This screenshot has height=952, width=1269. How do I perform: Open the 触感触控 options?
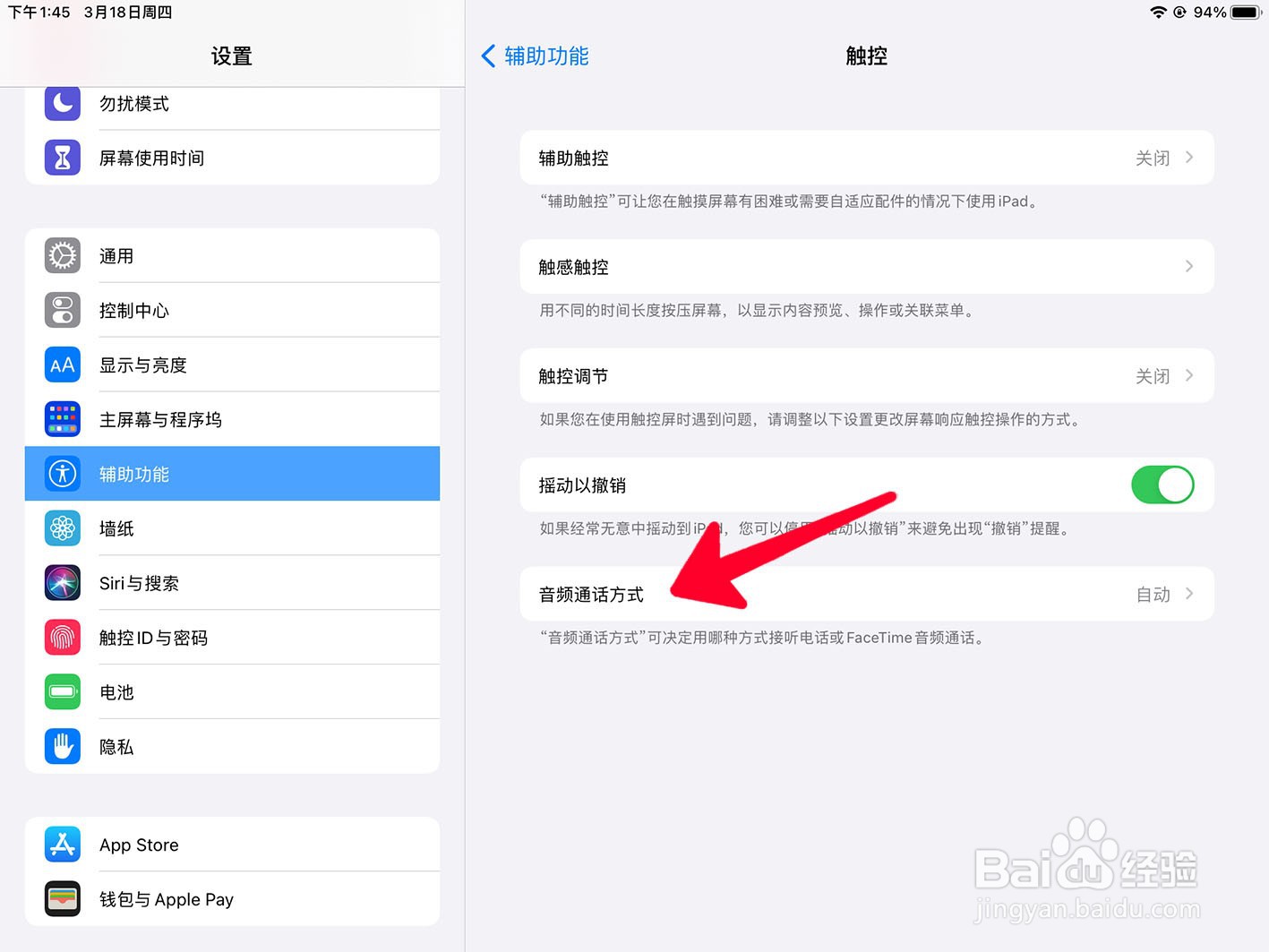866,266
